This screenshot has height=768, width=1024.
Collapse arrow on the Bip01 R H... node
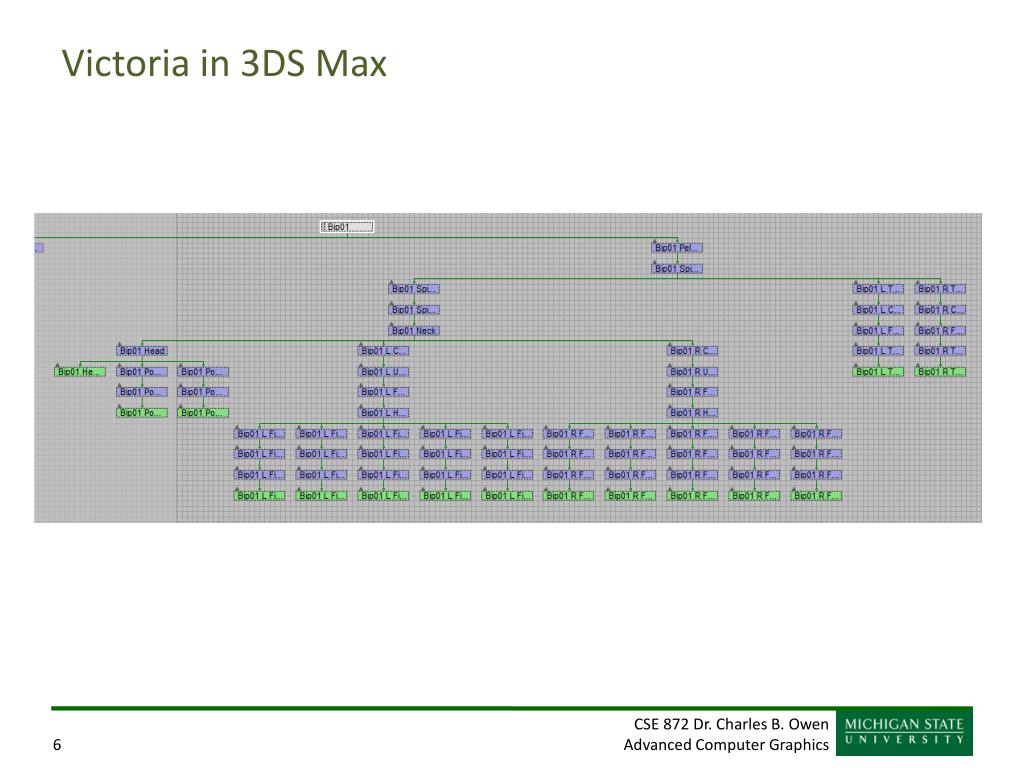[669, 408]
